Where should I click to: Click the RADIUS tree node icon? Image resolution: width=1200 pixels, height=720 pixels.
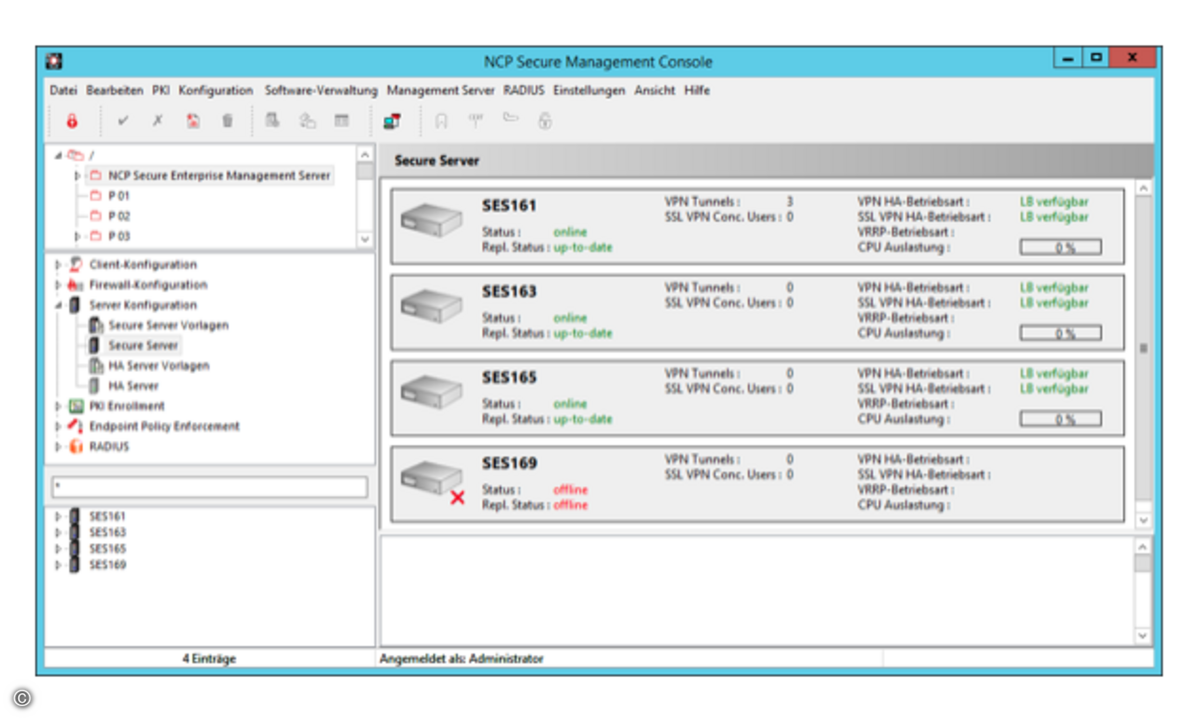point(77,447)
